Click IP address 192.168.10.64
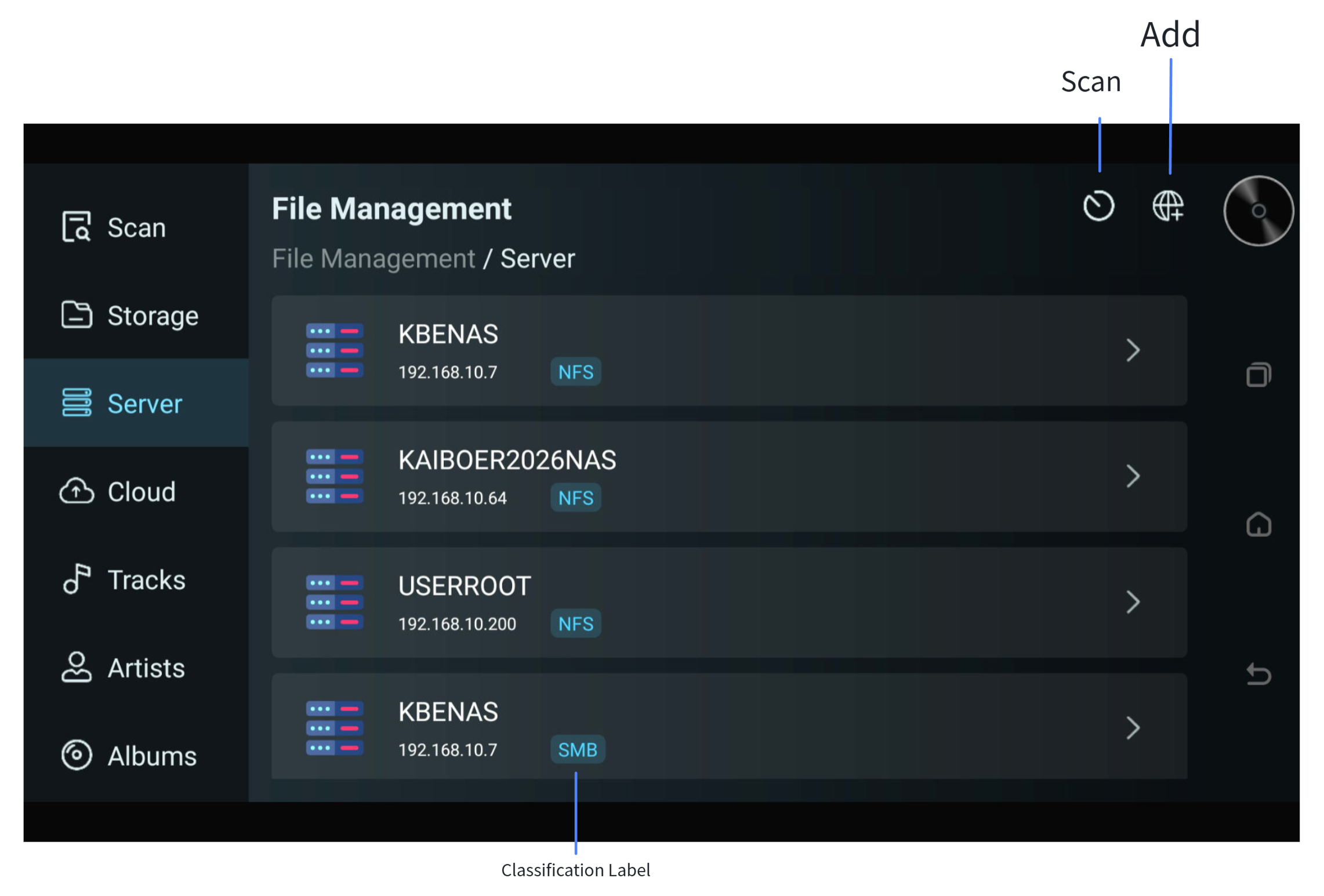 coord(452,498)
